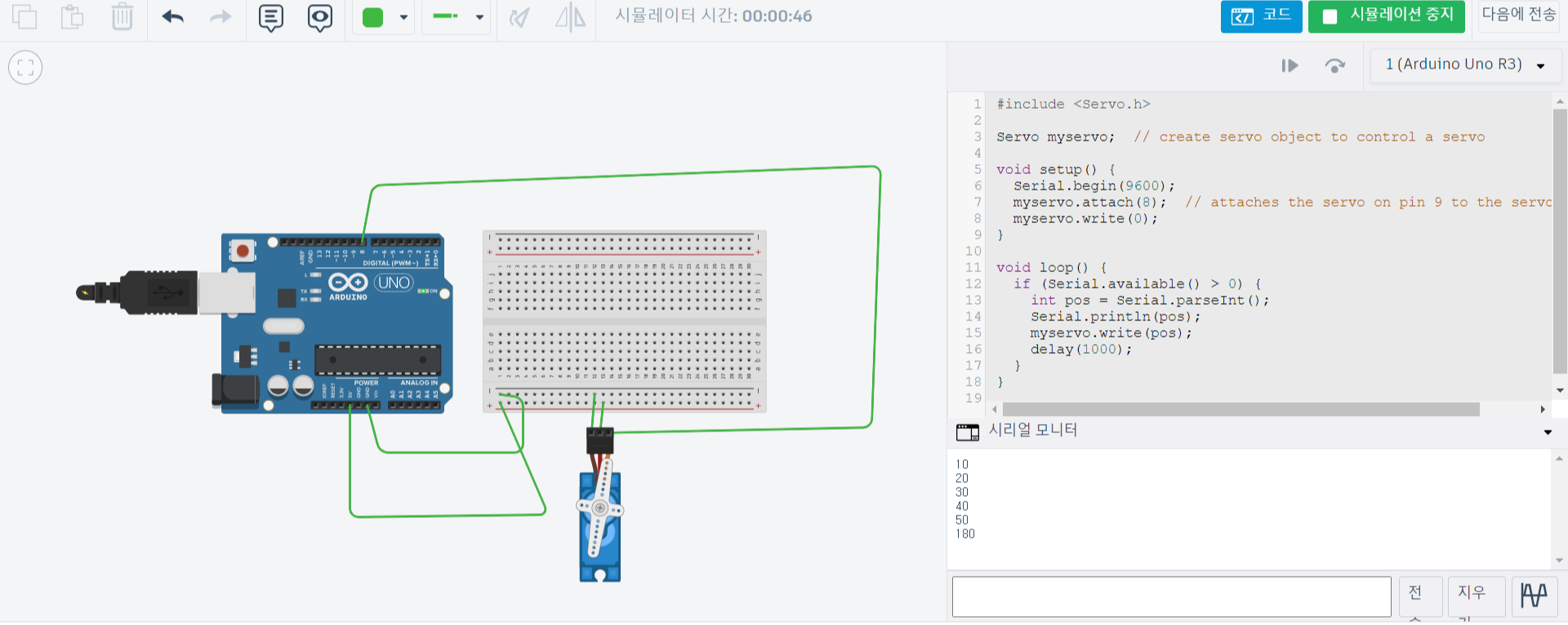1568x625 pixels.
Task: Click the debugger step over icon
Action: [x=1334, y=65]
